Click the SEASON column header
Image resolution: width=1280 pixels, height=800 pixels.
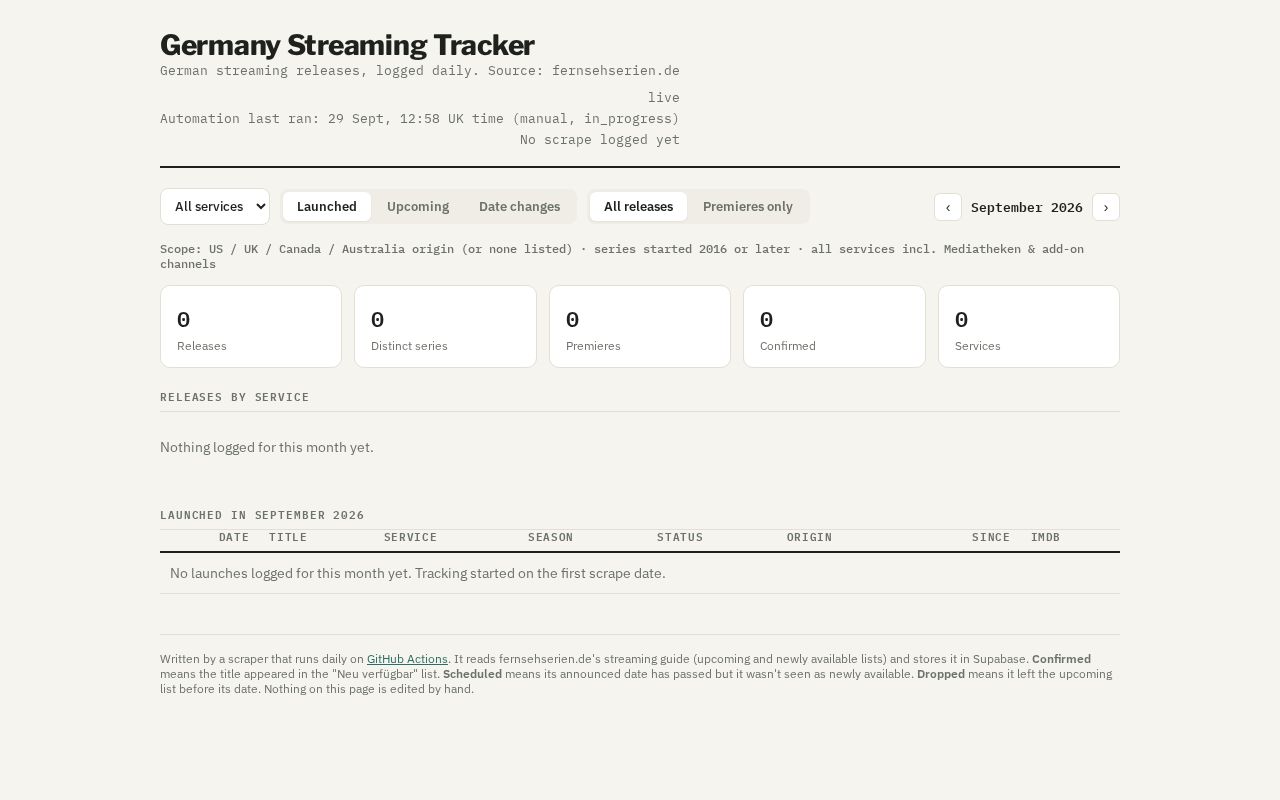(550, 537)
